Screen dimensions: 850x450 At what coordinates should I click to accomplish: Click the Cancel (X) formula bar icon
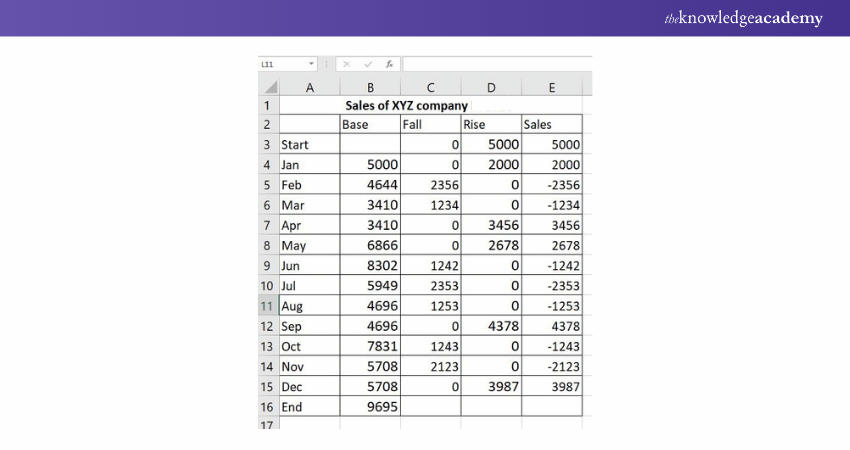coord(346,64)
